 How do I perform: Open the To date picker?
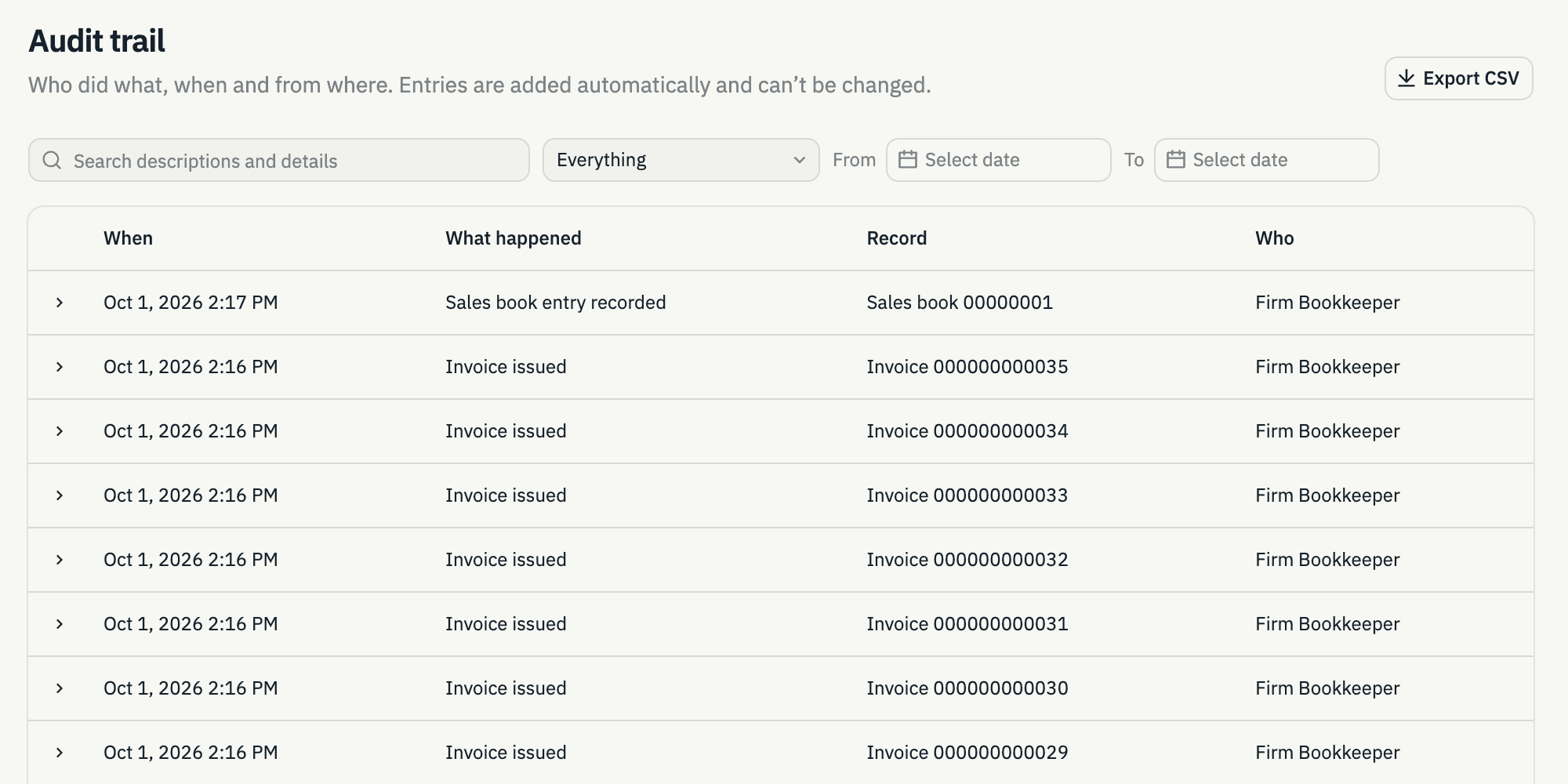coord(1266,160)
